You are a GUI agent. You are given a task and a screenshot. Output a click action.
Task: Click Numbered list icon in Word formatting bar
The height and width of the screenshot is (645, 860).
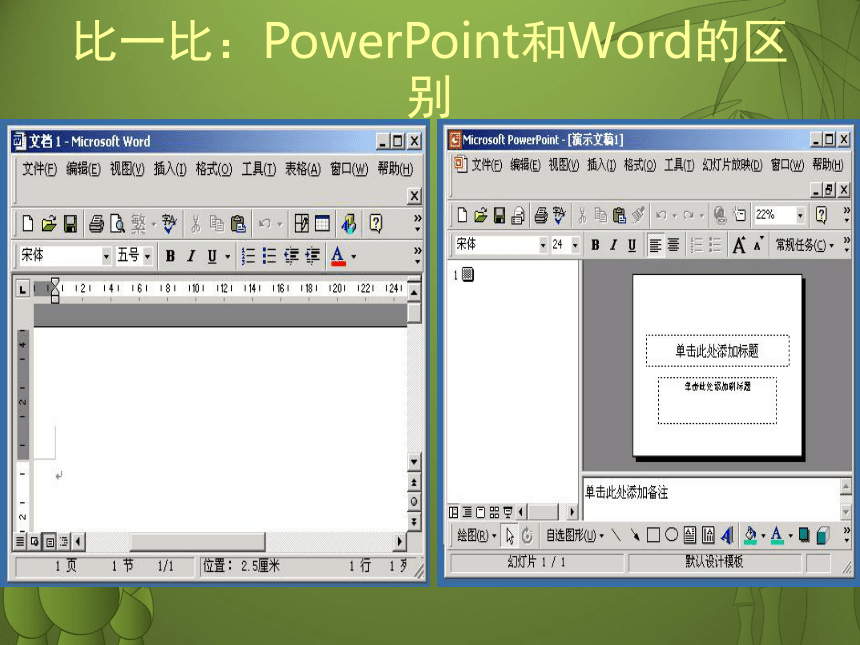tap(248, 256)
